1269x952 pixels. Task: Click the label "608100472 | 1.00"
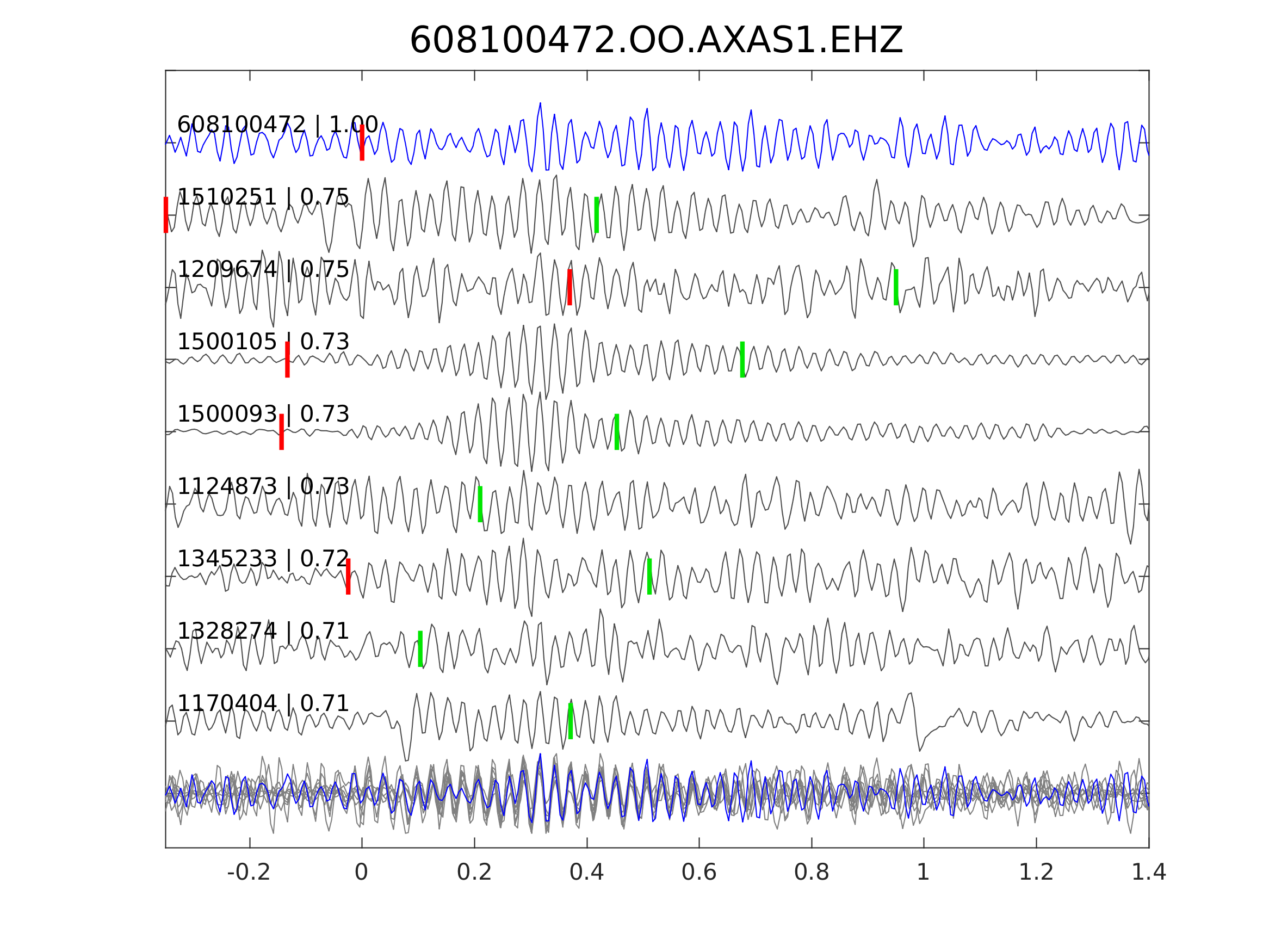[277, 125]
